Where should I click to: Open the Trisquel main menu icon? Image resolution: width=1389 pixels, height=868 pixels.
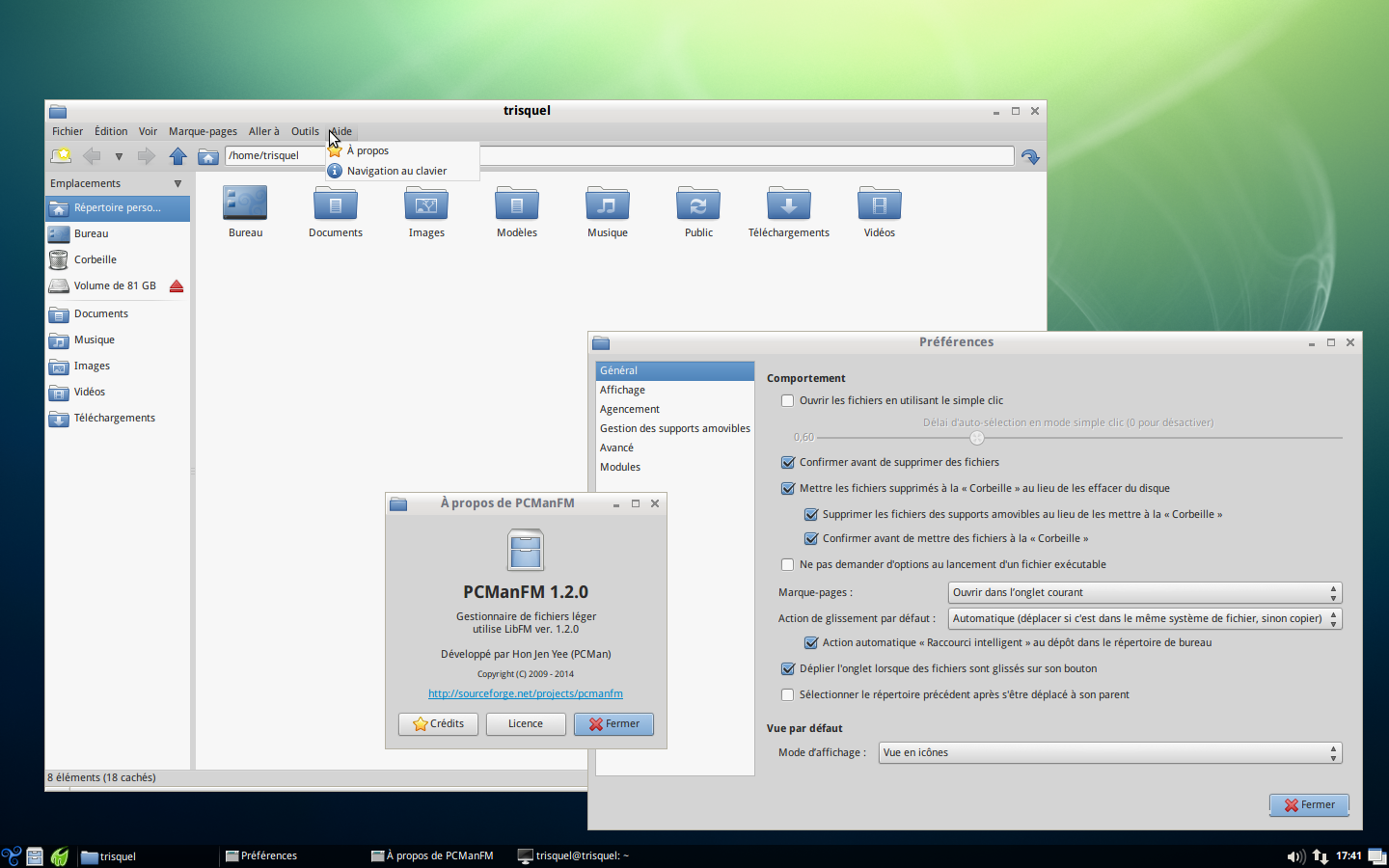pyautogui.click(x=11, y=856)
